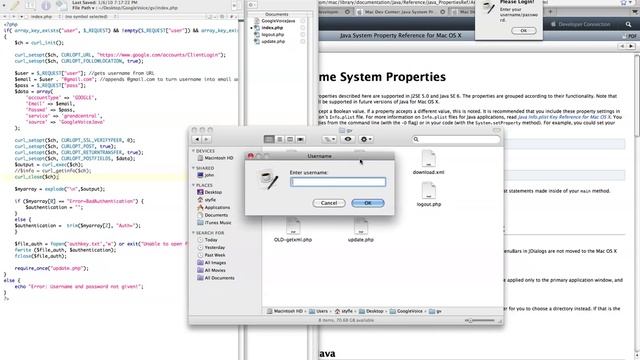
Task: Switch Finder to list view
Action: [x=280, y=139]
